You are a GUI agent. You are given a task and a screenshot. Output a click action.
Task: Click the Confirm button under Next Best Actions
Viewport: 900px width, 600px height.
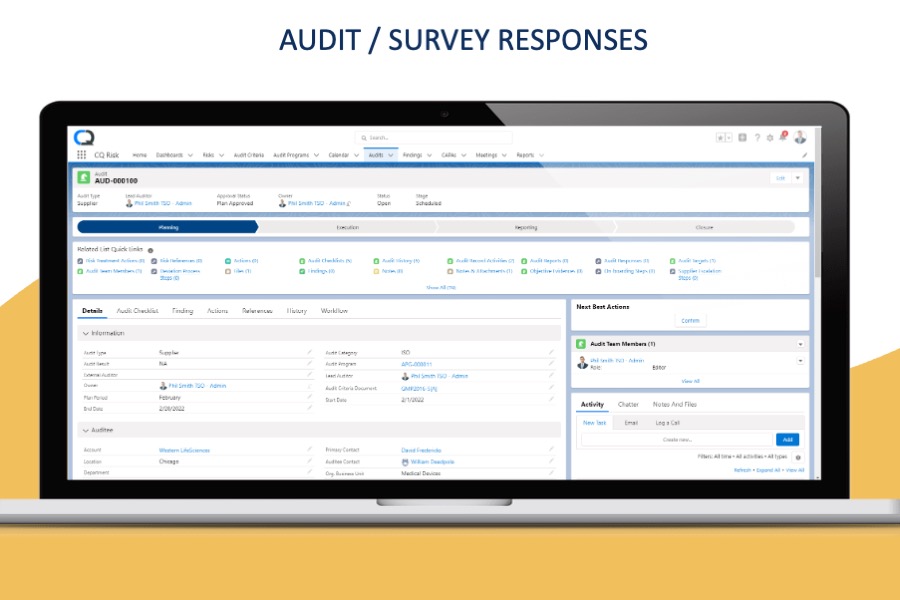coord(690,320)
